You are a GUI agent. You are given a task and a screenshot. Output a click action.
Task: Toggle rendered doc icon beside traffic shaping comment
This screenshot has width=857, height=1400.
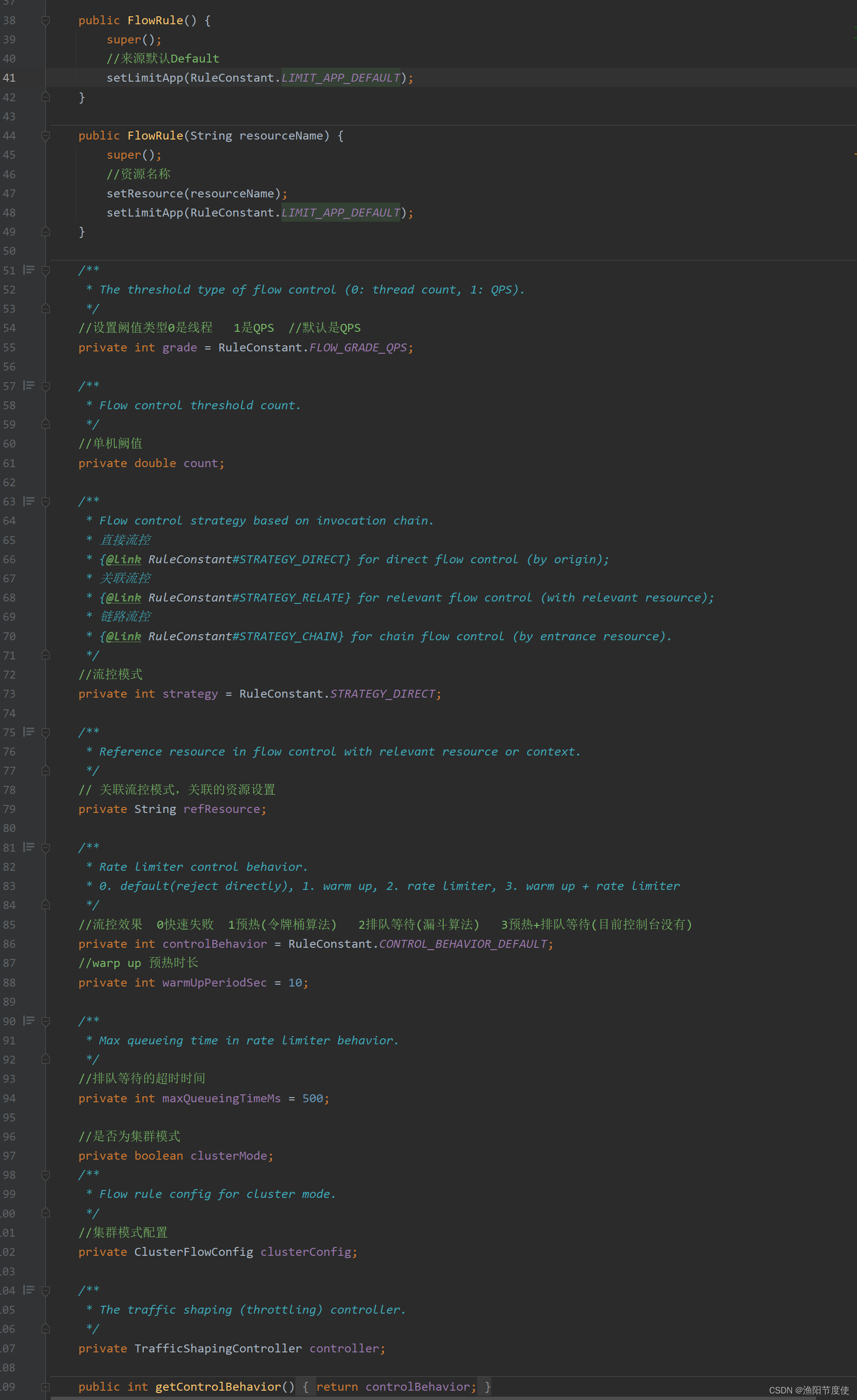pos(28,1290)
